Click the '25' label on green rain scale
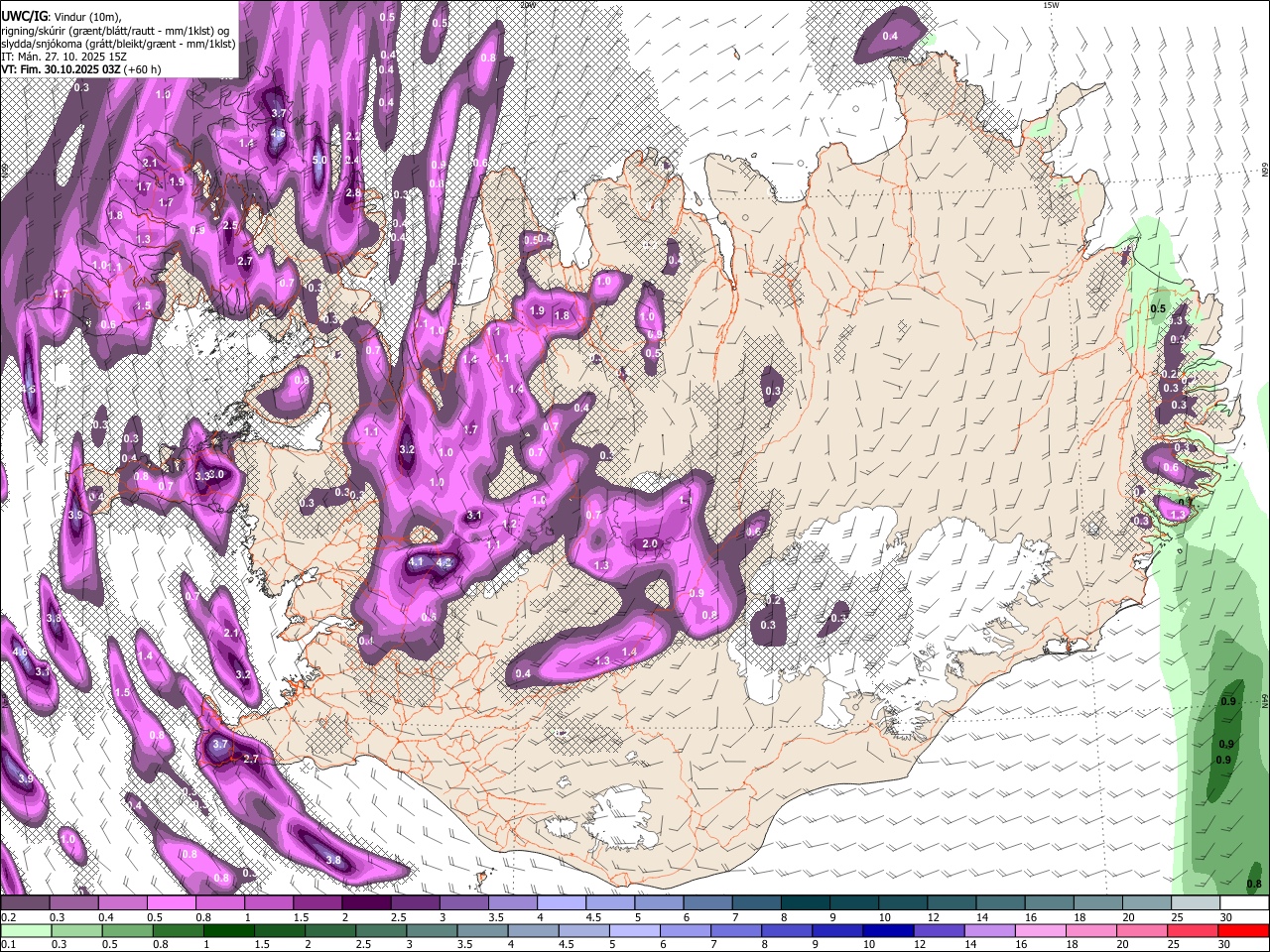Image resolution: width=1270 pixels, height=952 pixels. click(1174, 944)
